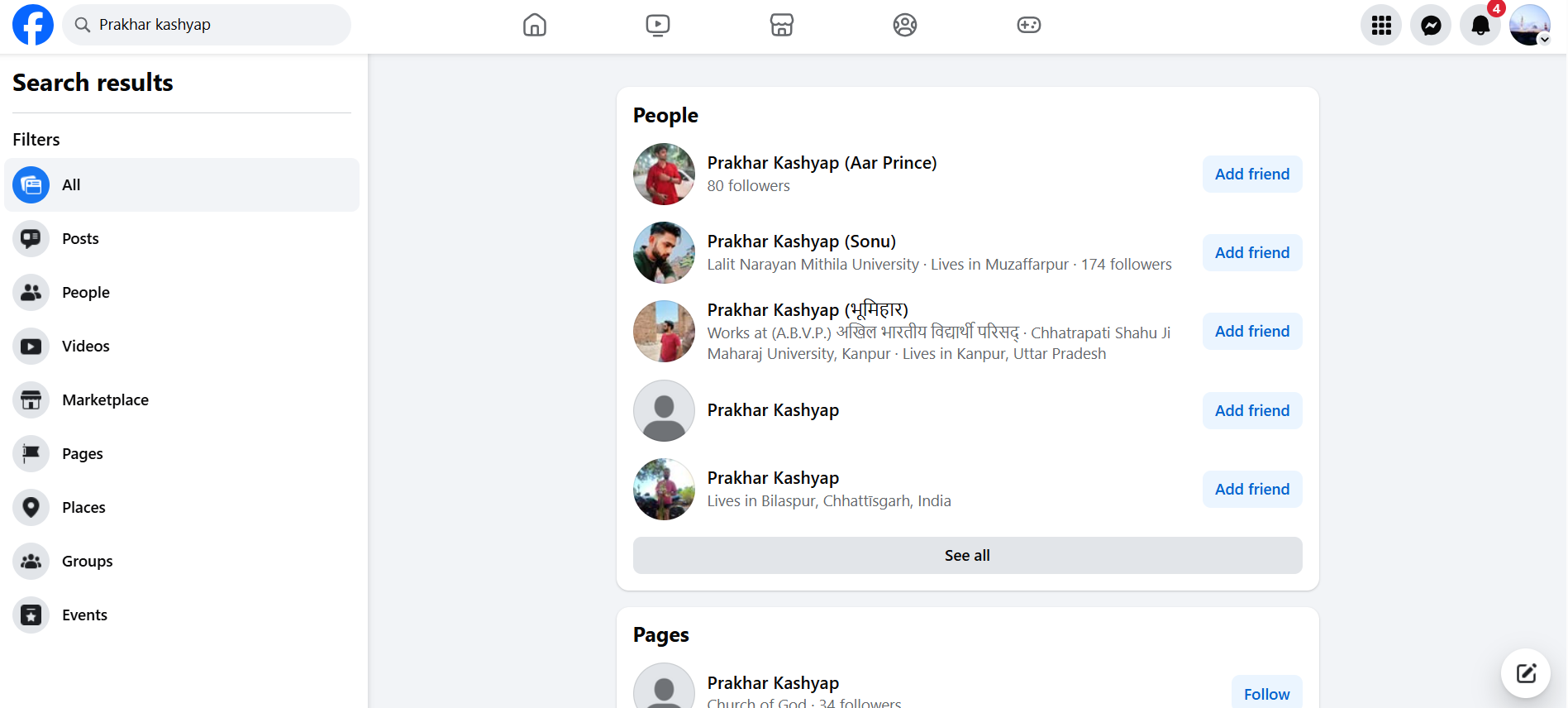Add Prakhar Kashyap (Aar Prince) as friend
The width and height of the screenshot is (1568, 708).
point(1251,175)
